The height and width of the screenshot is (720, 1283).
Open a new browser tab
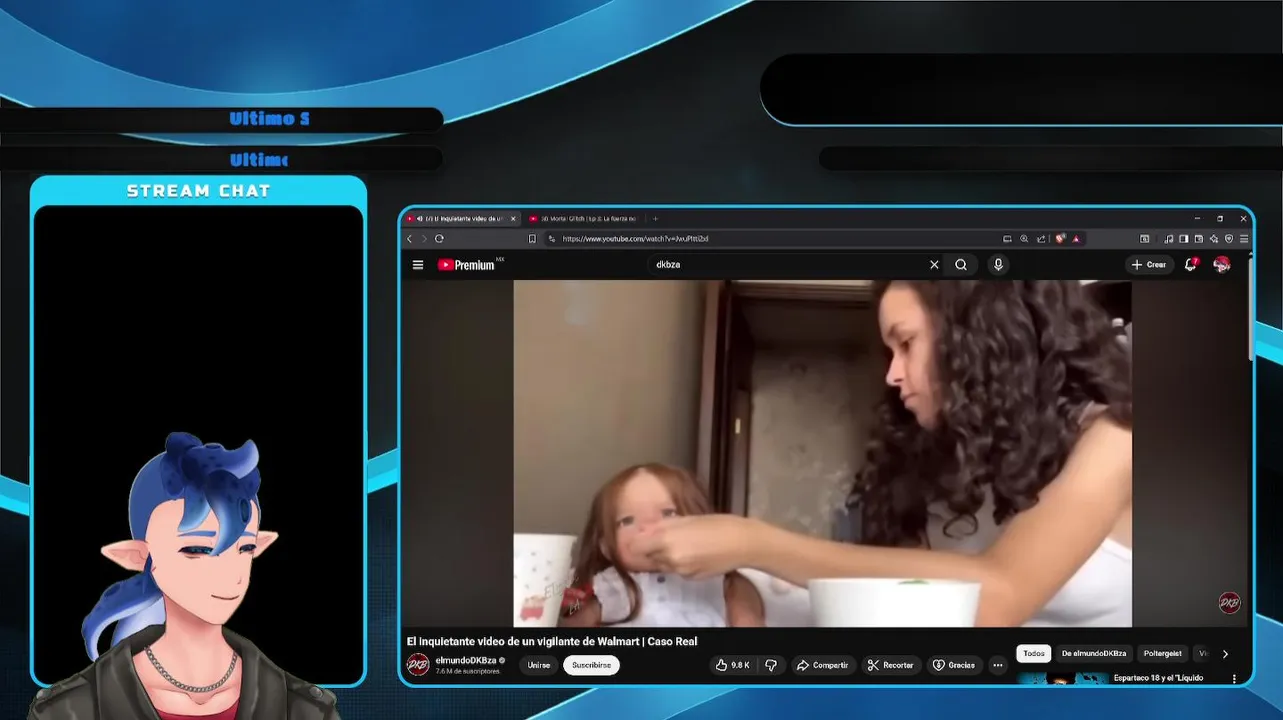[x=655, y=218]
